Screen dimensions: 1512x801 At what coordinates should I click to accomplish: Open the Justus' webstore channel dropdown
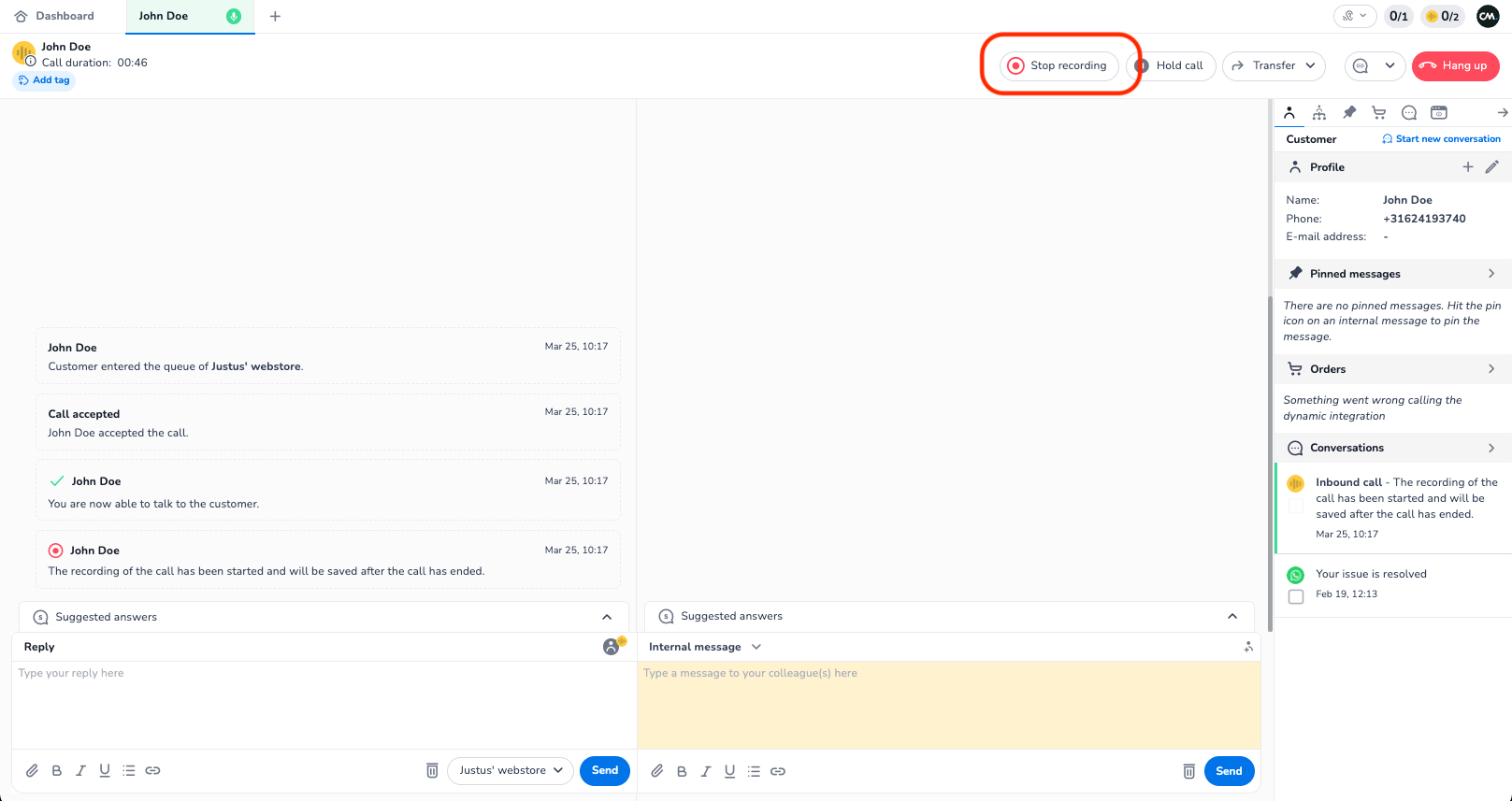[x=511, y=771]
